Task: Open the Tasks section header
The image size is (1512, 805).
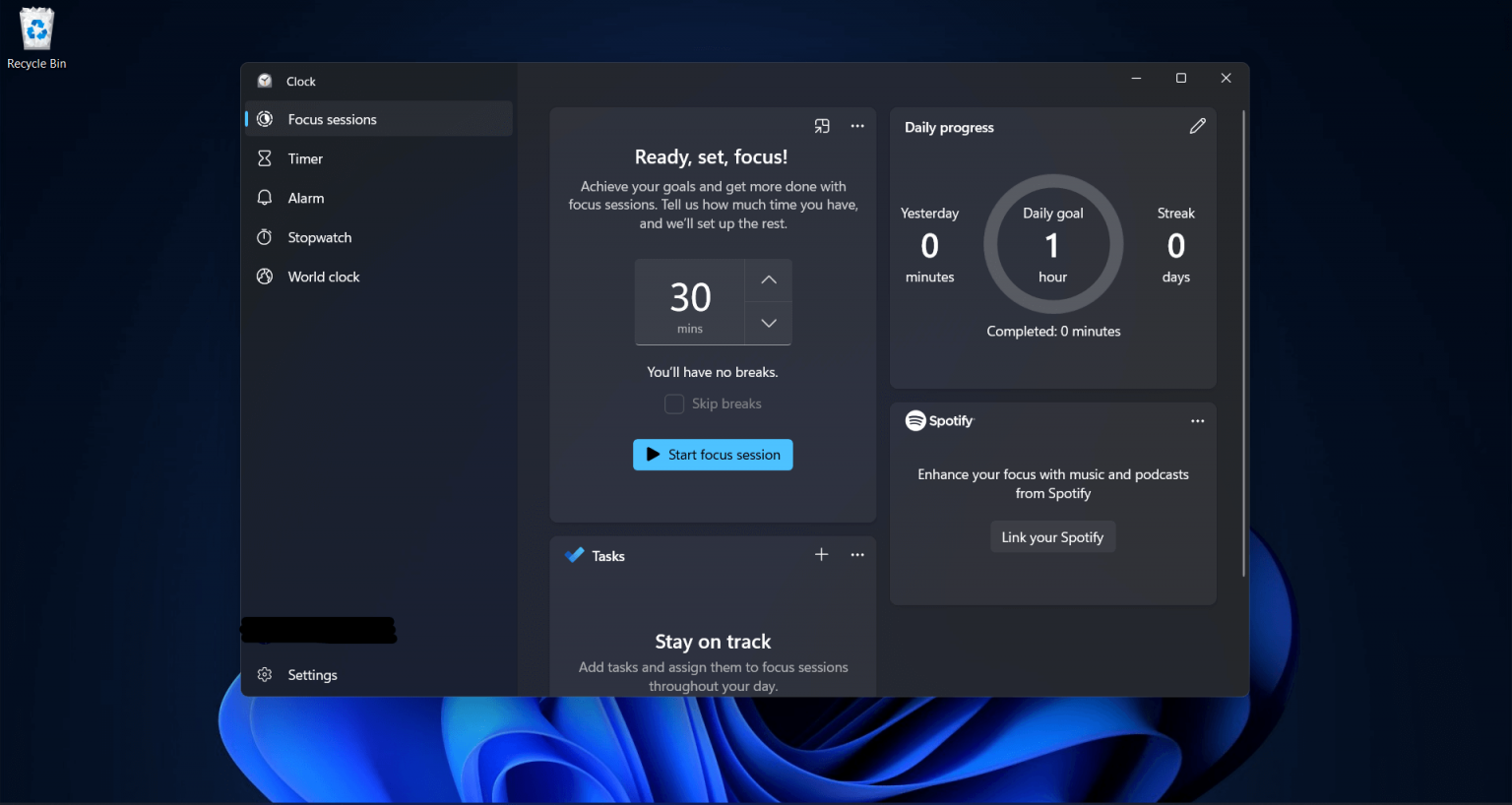Action: click(607, 555)
